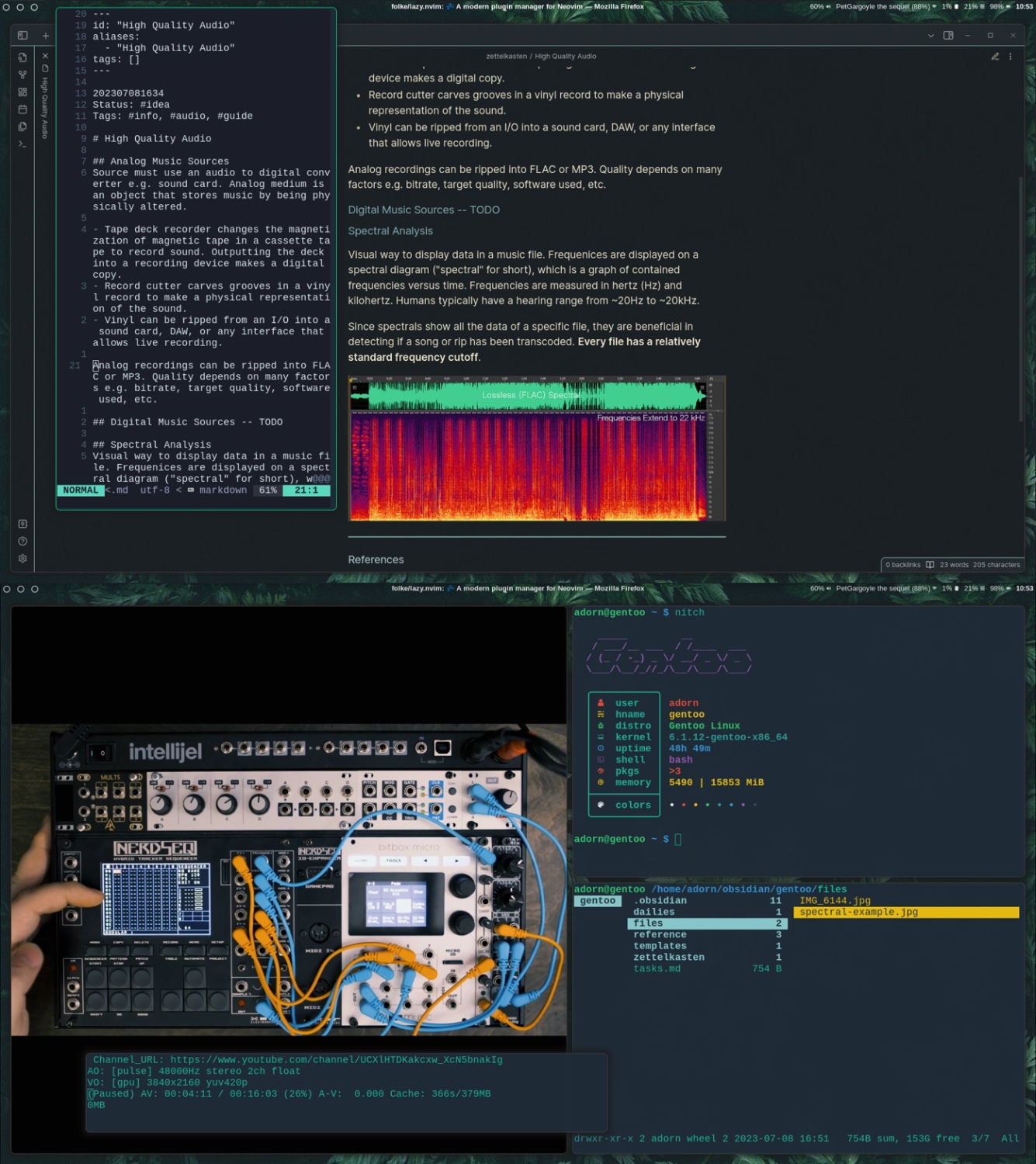Click the Obsidian note's vertical scrollbar

pos(1021,299)
